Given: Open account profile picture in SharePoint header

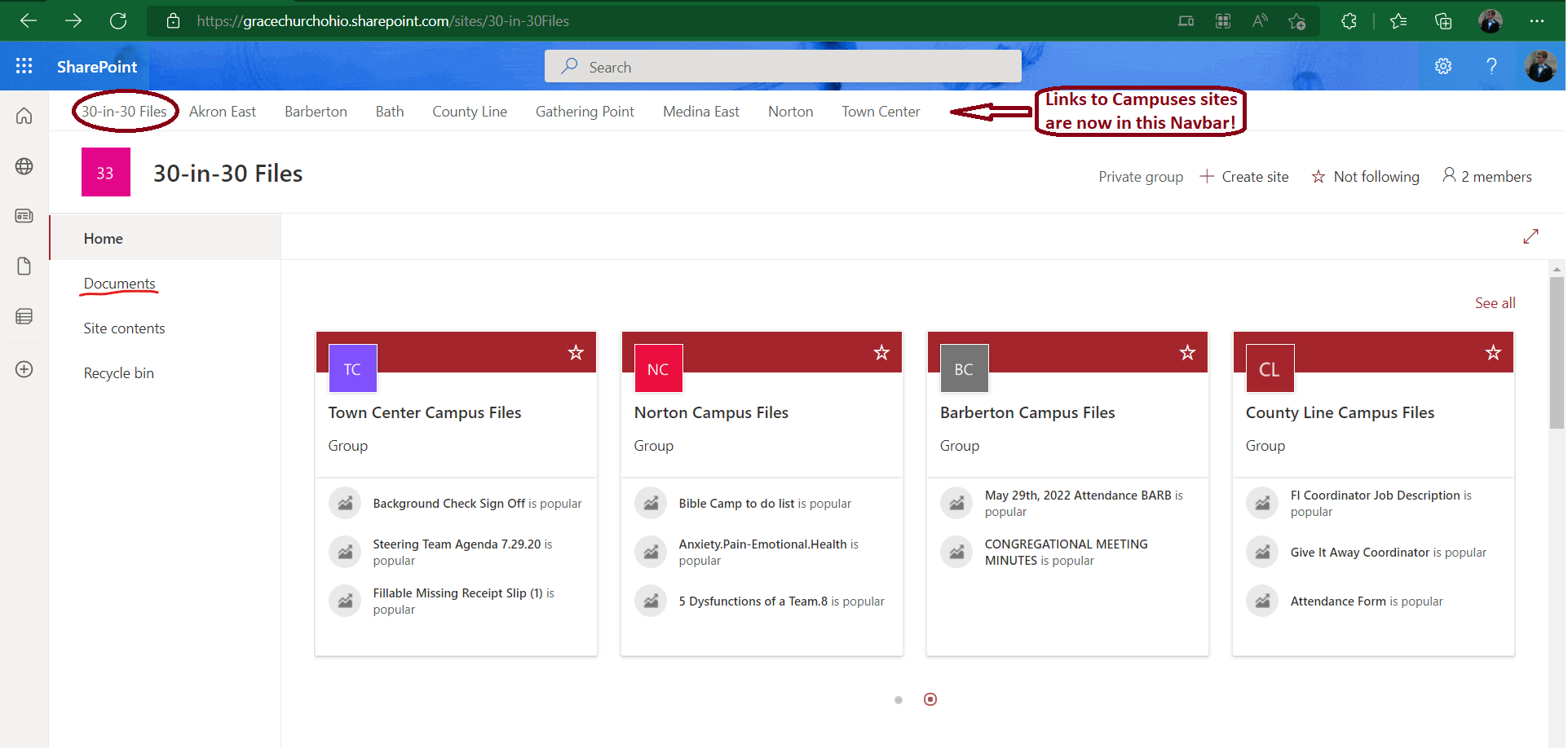Looking at the screenshot, I should 1540,66.
